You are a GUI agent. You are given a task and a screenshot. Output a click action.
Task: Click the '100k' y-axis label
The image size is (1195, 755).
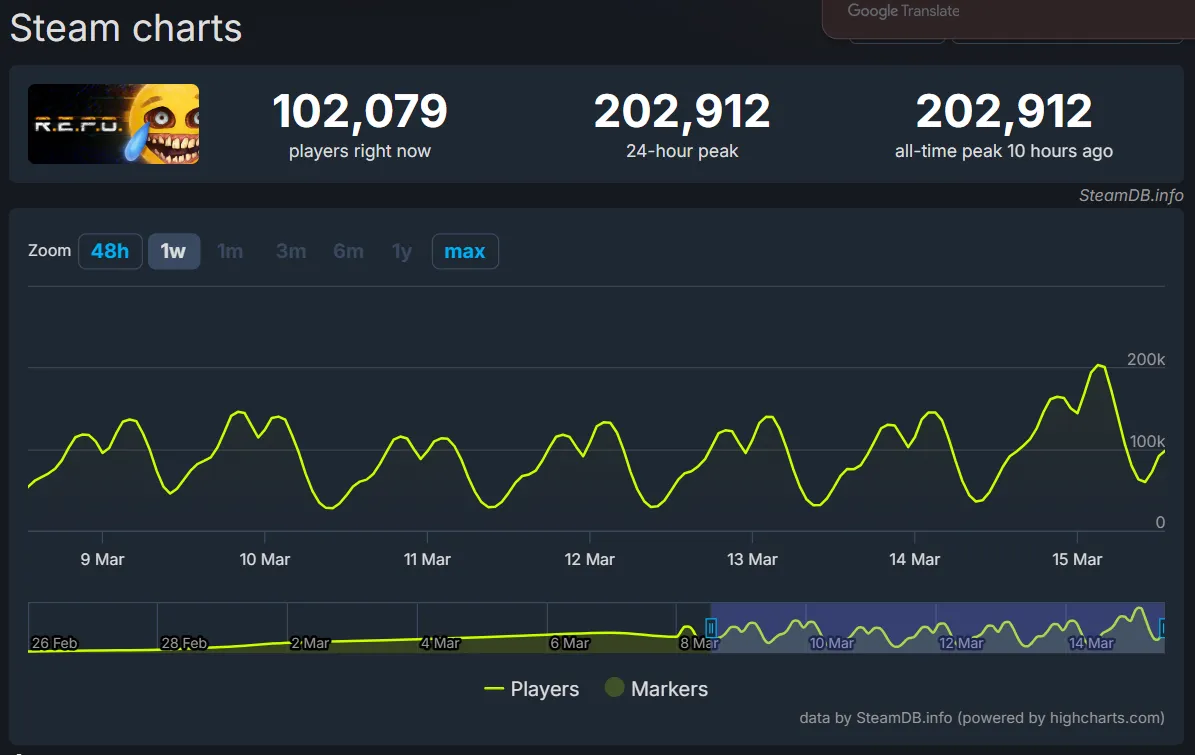(x=1147, y=441)
